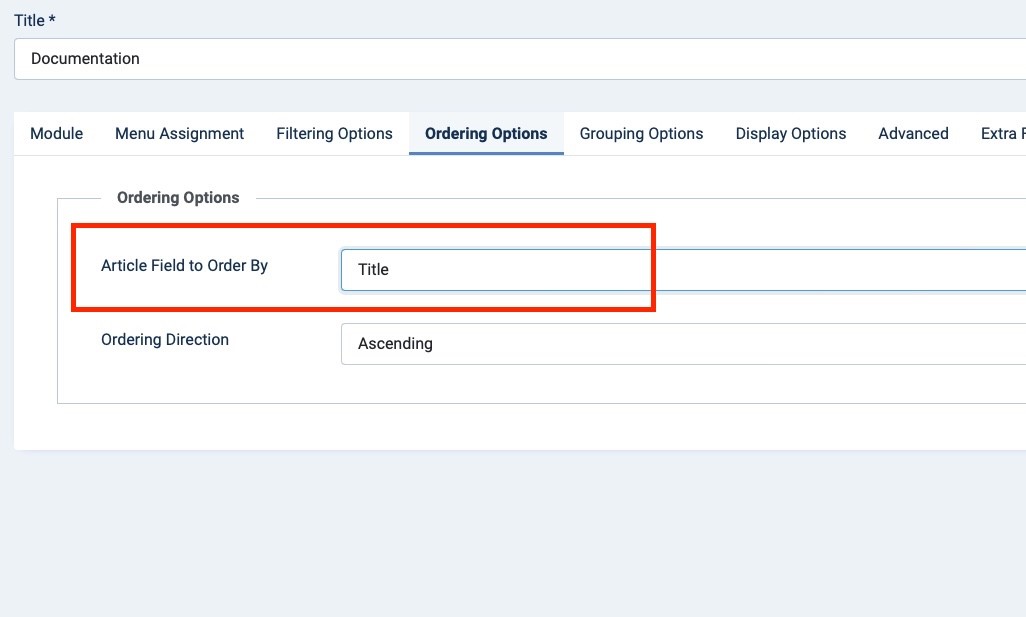
Task: Click the 'Title' value in the order-by selector
Action: [x=373, y=270]
